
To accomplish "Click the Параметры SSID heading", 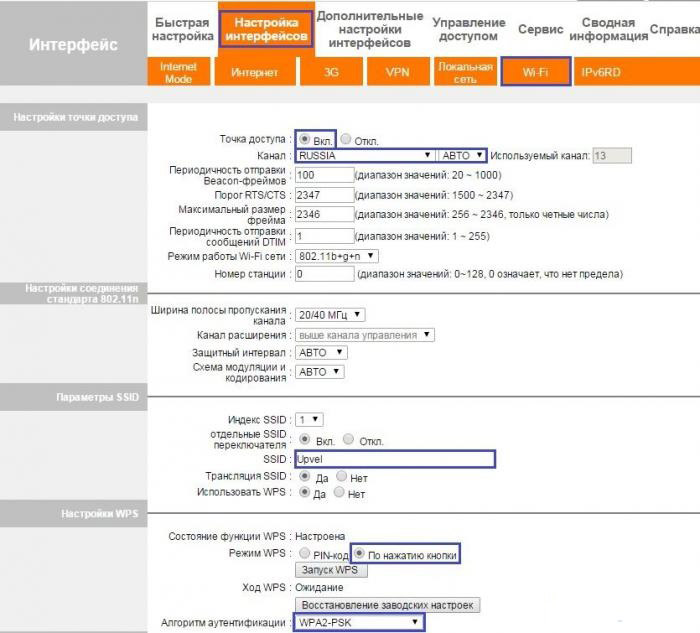I will [x=97, y=397].
